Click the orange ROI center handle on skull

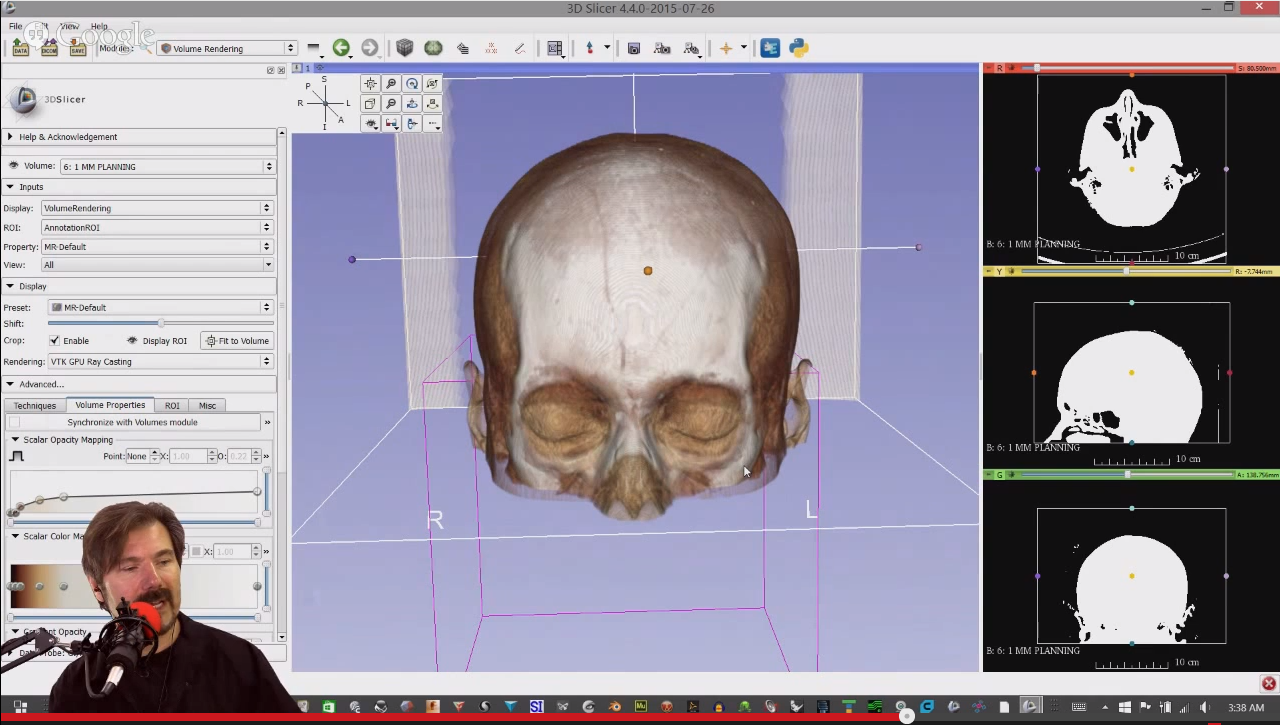click(648, 270)
